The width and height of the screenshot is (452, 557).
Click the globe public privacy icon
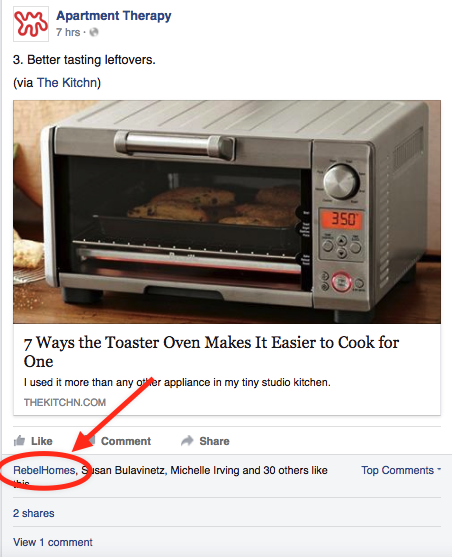[94, 32]
